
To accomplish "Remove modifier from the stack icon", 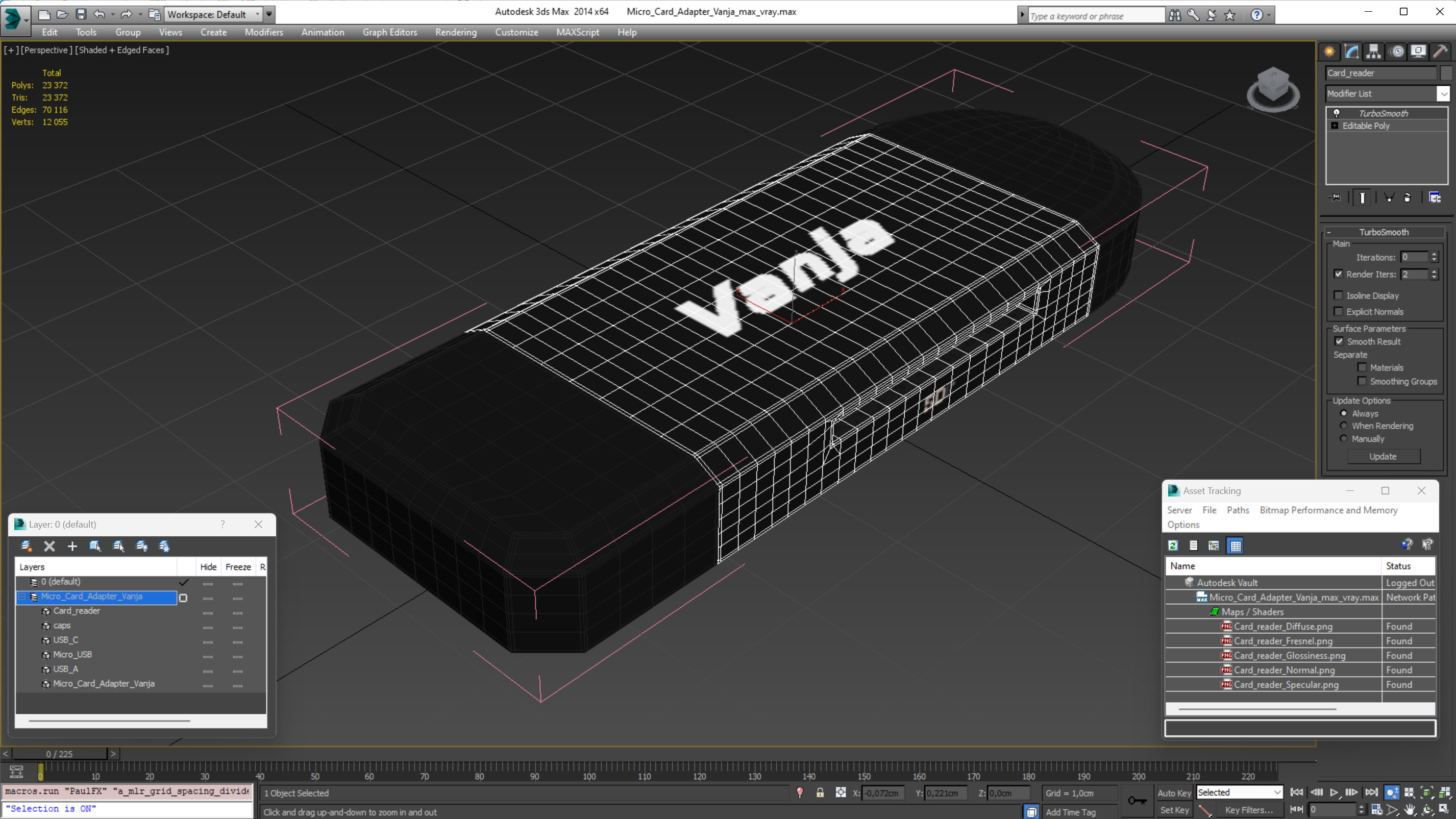I will pyautogui.click(x=1408, y=197).
